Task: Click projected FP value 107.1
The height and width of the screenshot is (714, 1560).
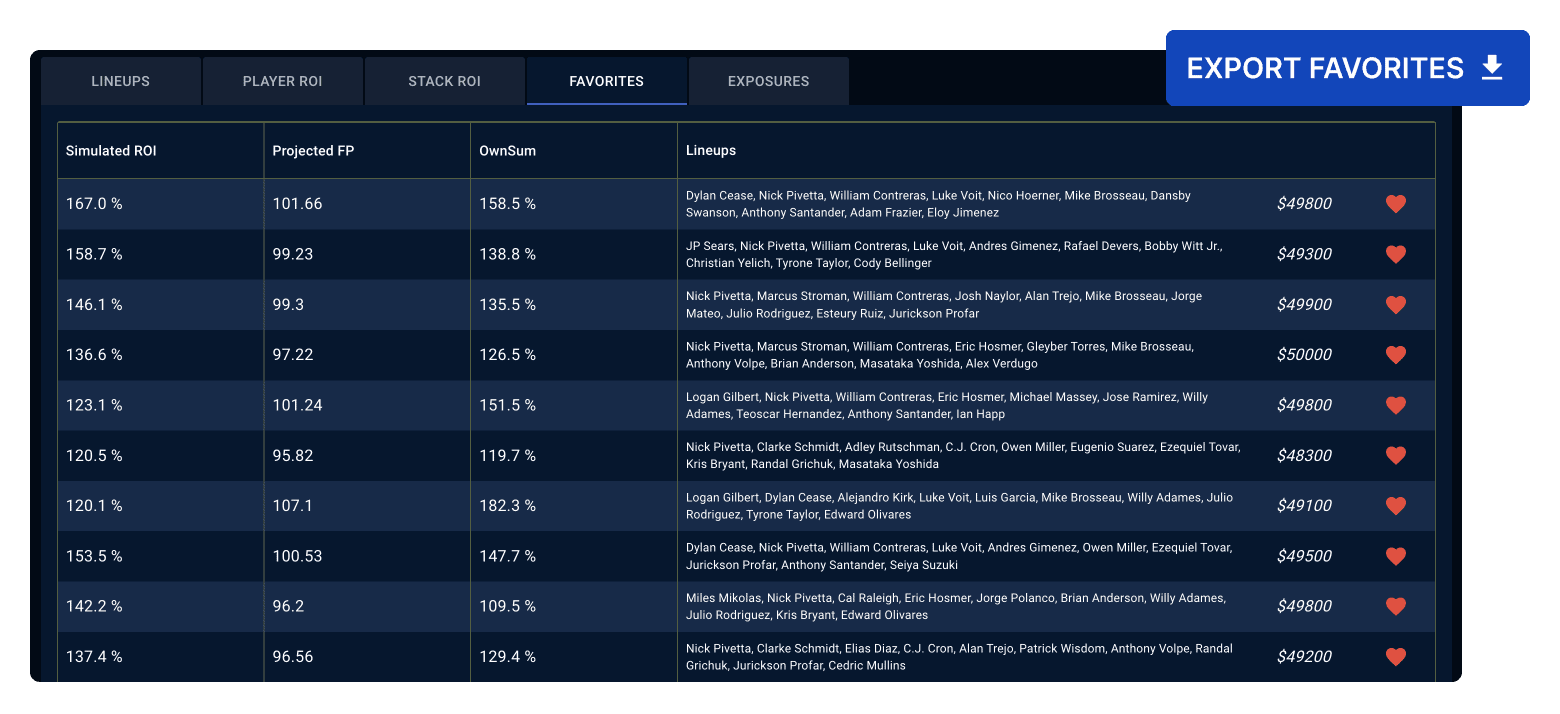Action: [x=292, y=506]
